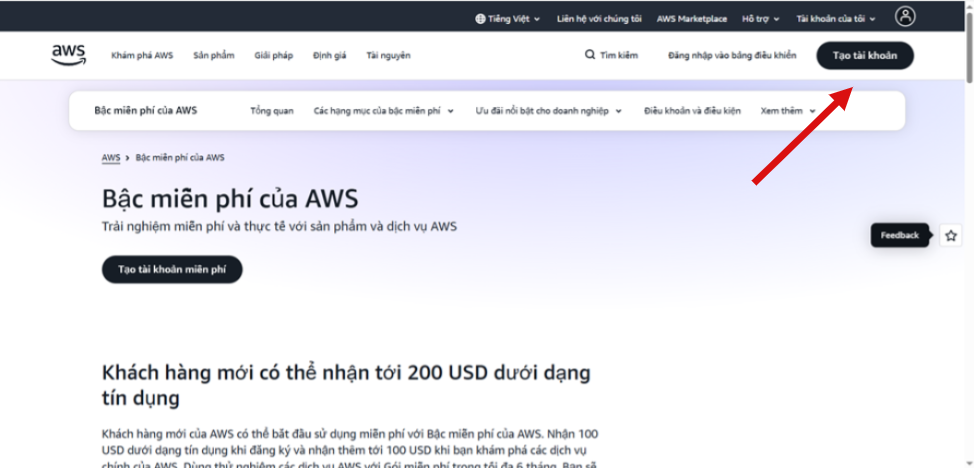Open Giải pháp menu
Image resolution: width=974 pixels, height=468 pixels.
click(273, 55)
